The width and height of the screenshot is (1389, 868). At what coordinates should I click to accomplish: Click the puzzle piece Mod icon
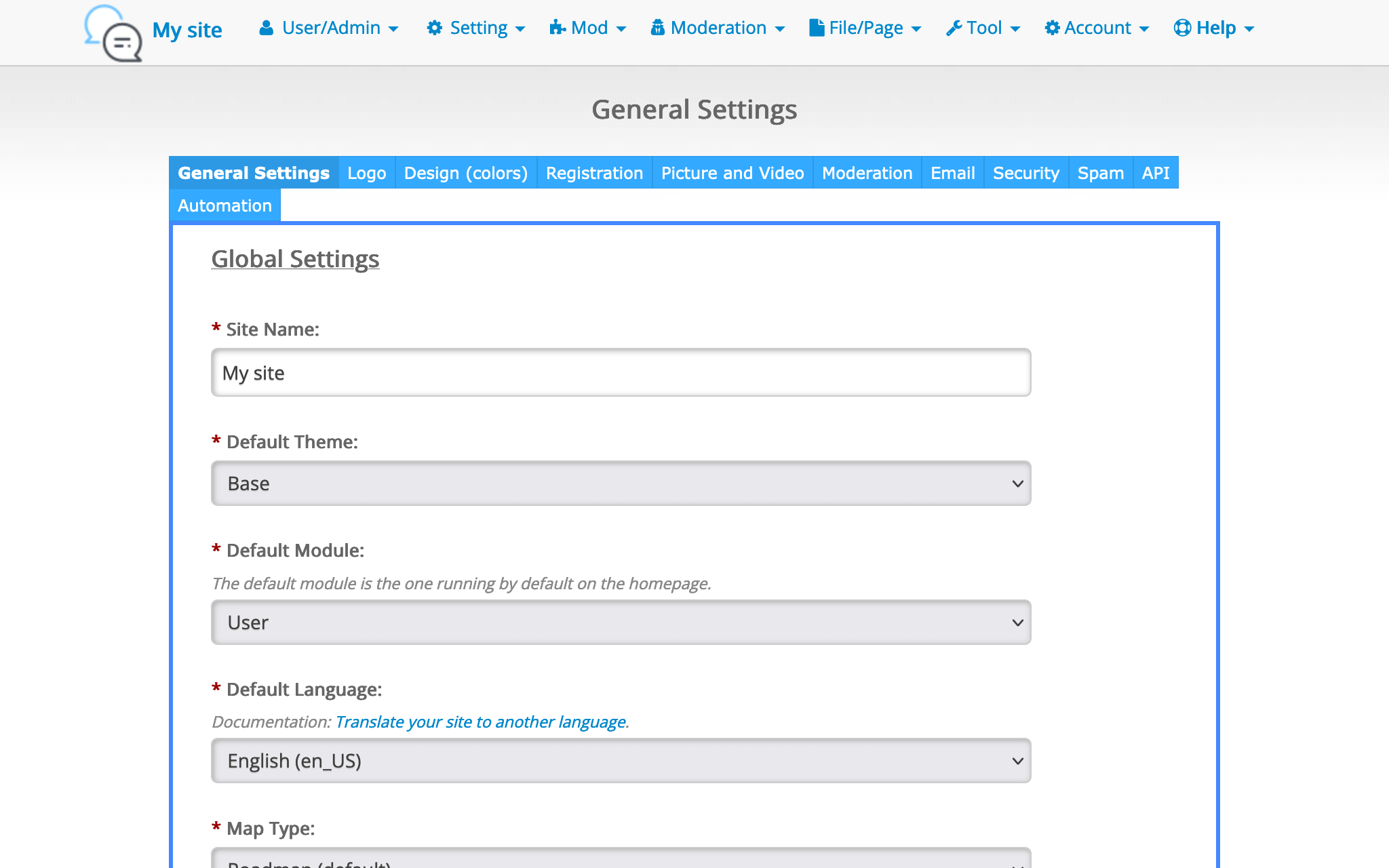click(557, 28)
